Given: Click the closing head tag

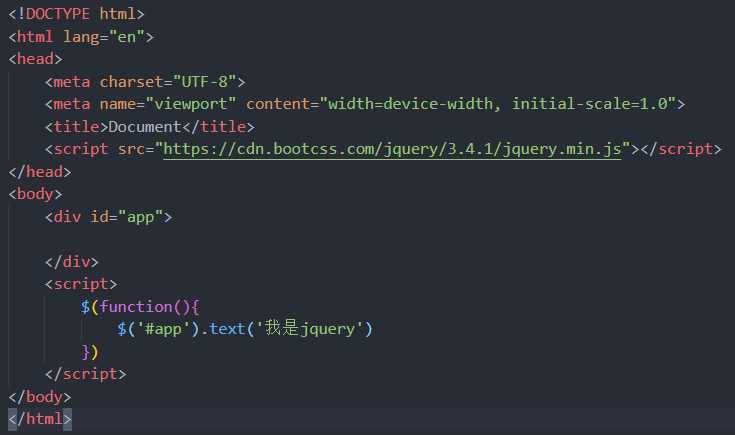Looking at the screenshot, I should click(40, 172).
